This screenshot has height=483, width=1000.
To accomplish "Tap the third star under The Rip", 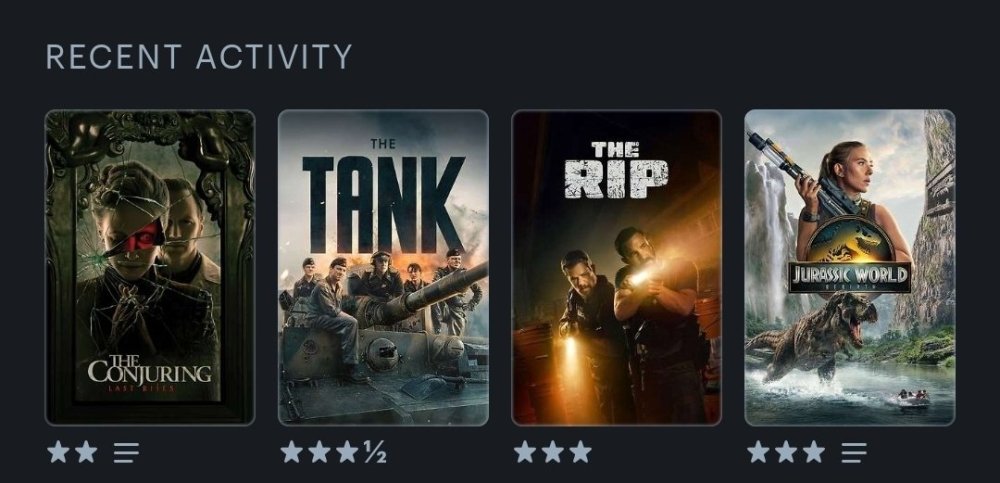I will pos(580,452).
